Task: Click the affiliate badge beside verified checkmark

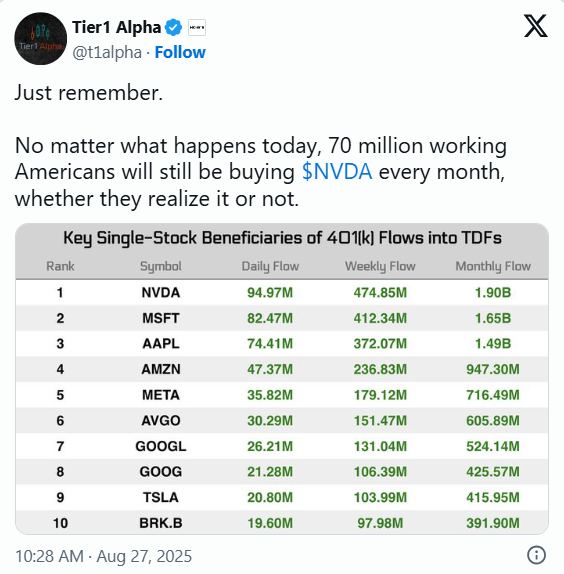Action: point(197,27)
